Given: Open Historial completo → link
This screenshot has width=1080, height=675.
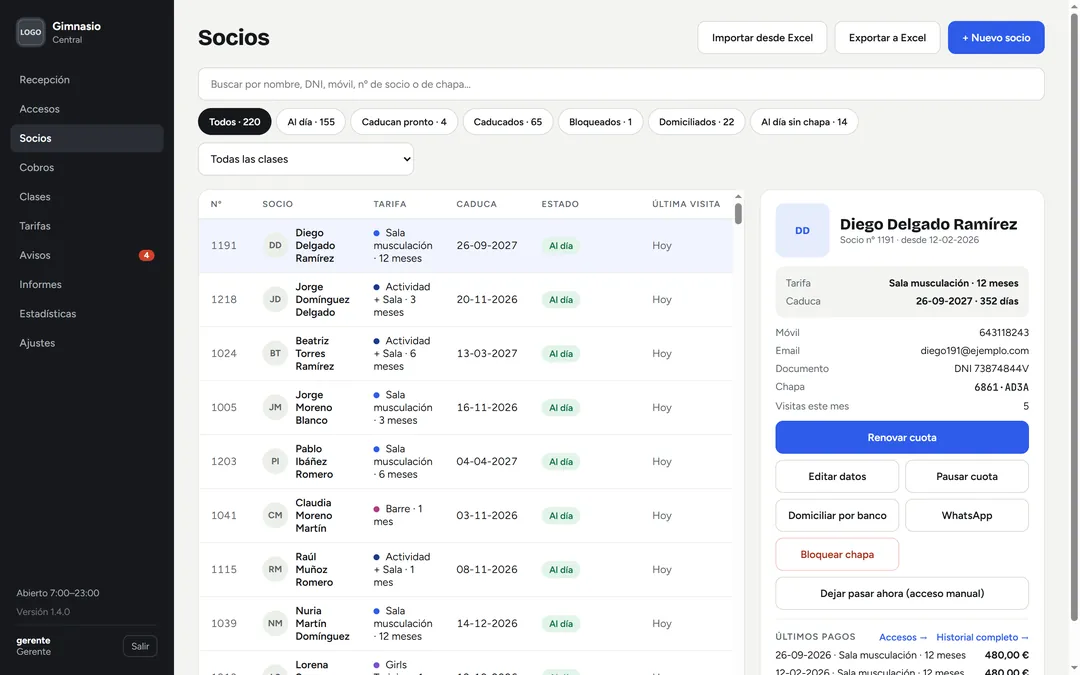Looking at the screenshot, I should coord(982,637).
